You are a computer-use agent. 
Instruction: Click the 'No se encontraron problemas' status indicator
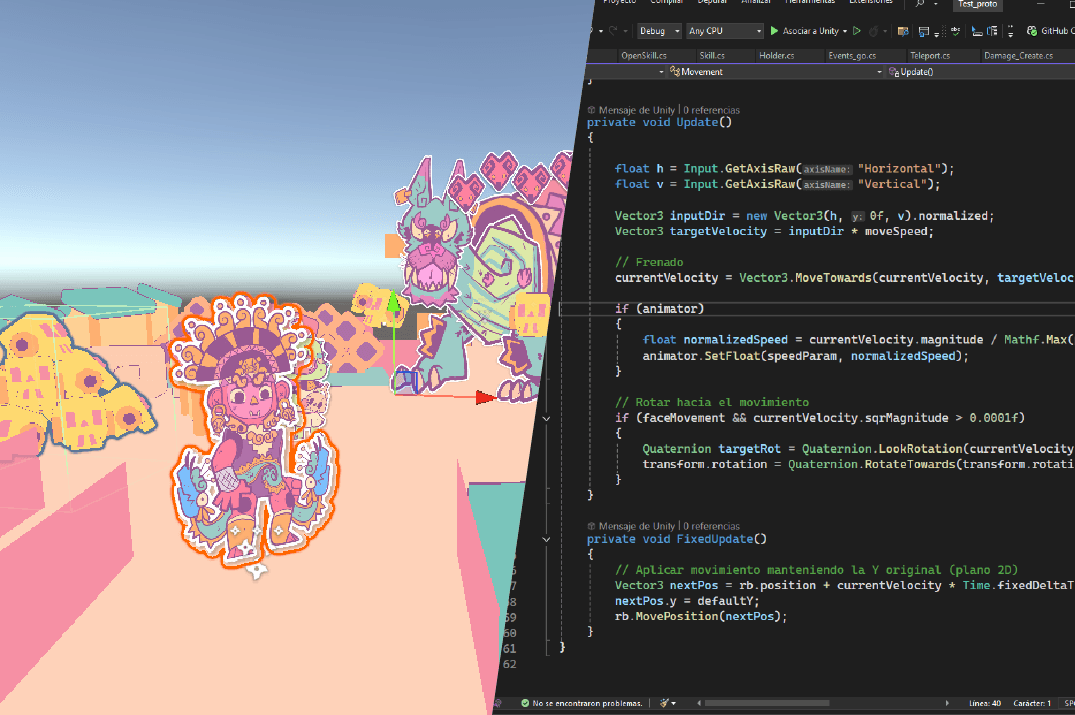(x=581, y=703)
